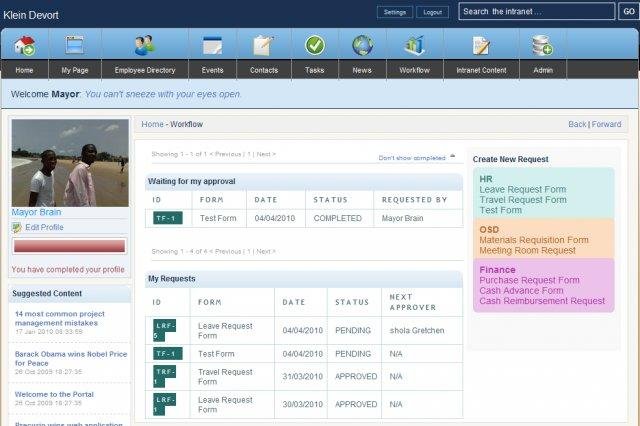Open the Intranet Content menu item
This screenshot has height=426, width=640.
[481, 70]
